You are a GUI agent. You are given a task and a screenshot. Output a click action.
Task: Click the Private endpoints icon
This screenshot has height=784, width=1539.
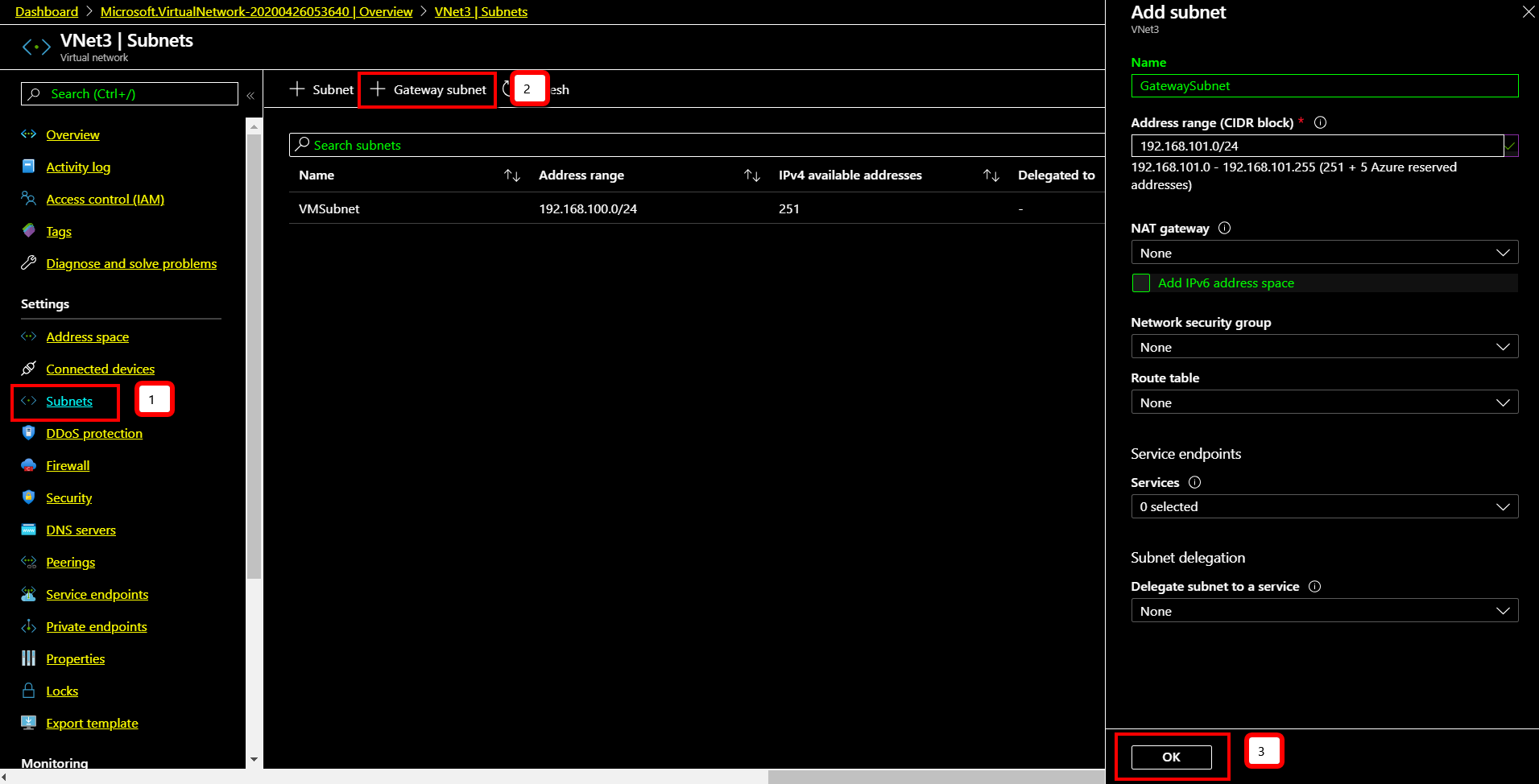29,626
